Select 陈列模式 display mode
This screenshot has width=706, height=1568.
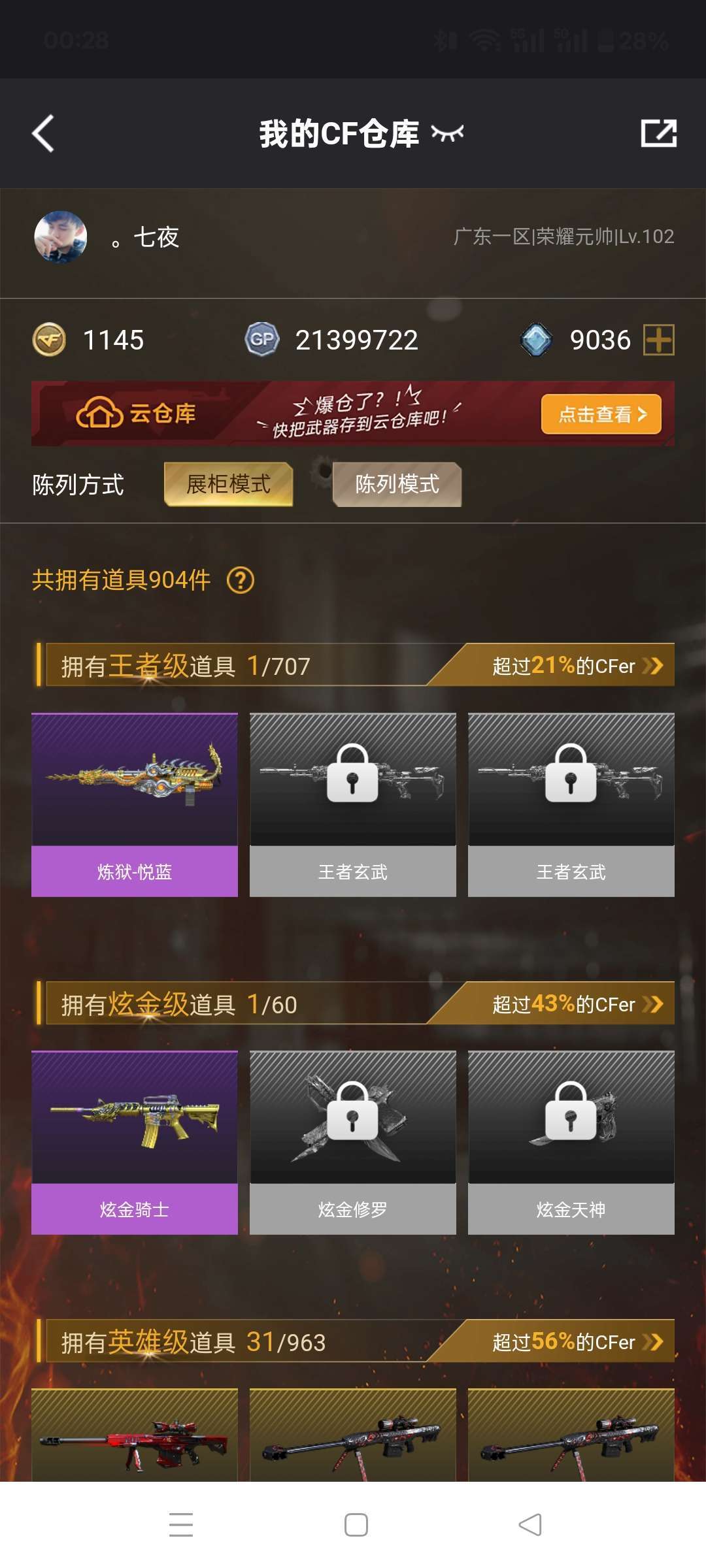(397, 484)
